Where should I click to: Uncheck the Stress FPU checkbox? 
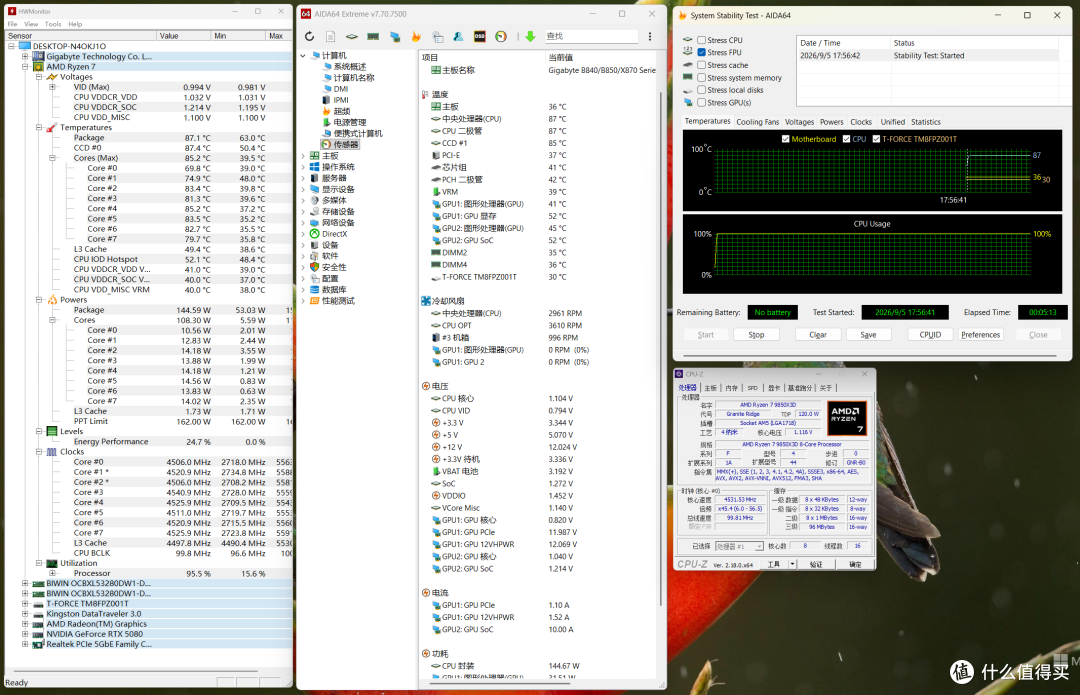pyautogui.click(x=701, y=52)
